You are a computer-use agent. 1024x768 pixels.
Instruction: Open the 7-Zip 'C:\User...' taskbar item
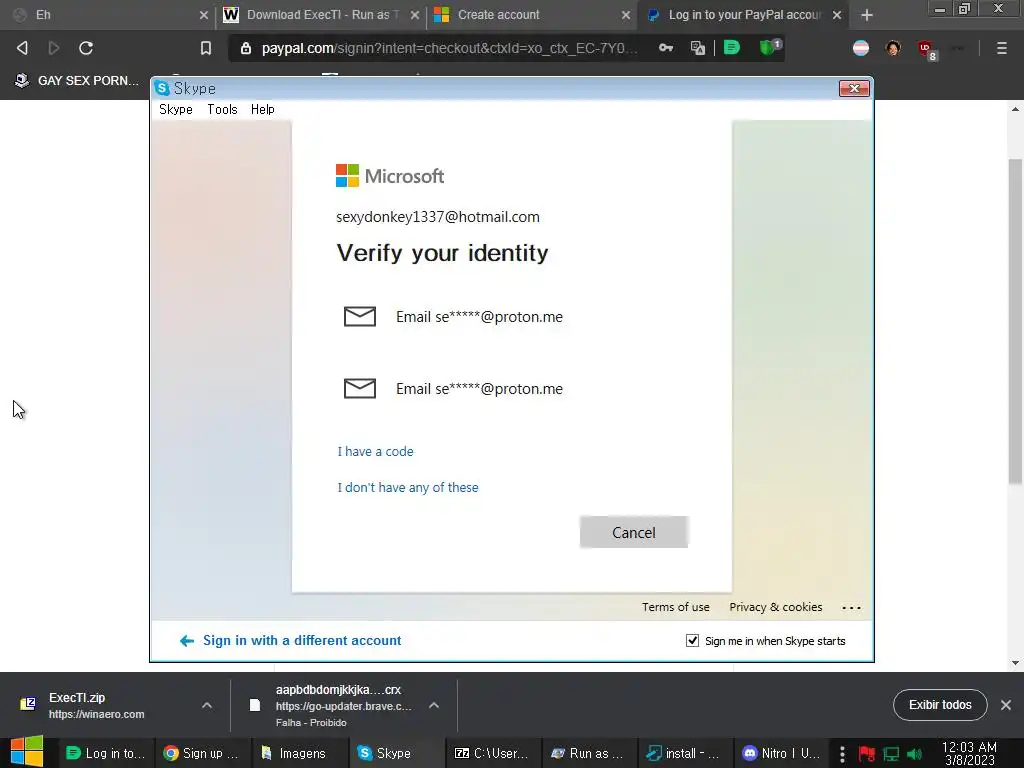[x=492, y=754]
